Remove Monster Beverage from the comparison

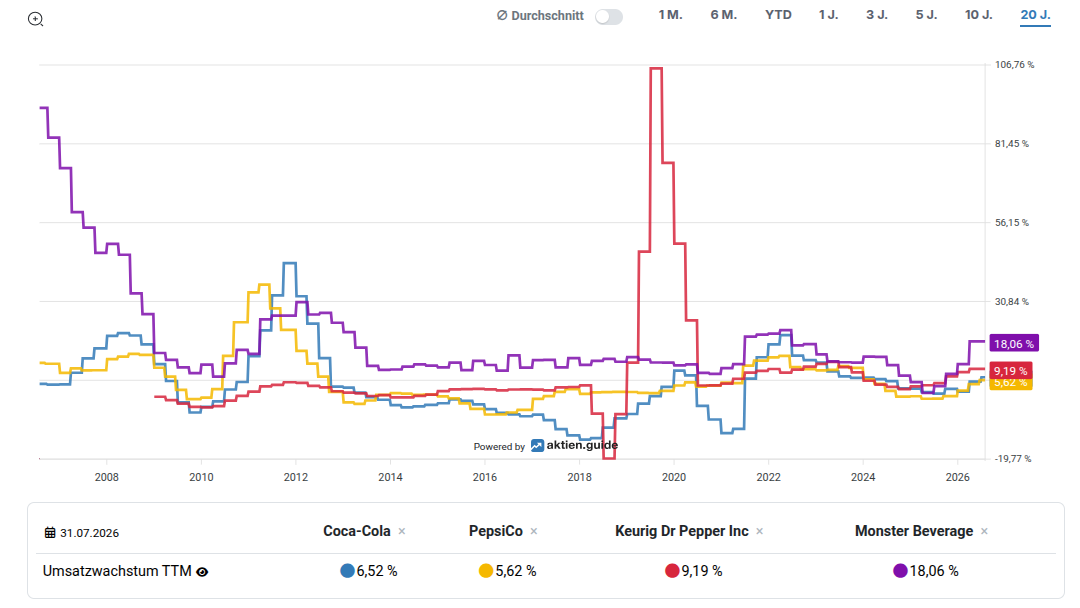[x=984, y=532]
